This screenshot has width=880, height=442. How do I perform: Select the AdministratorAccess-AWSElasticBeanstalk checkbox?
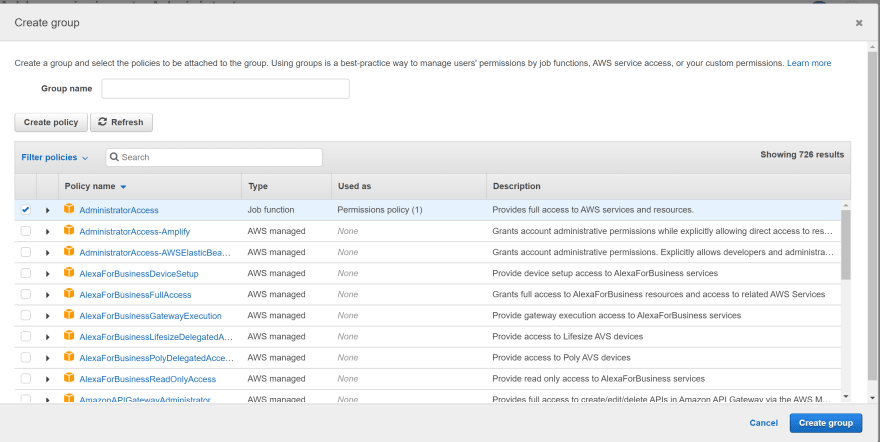pos(26,252)
